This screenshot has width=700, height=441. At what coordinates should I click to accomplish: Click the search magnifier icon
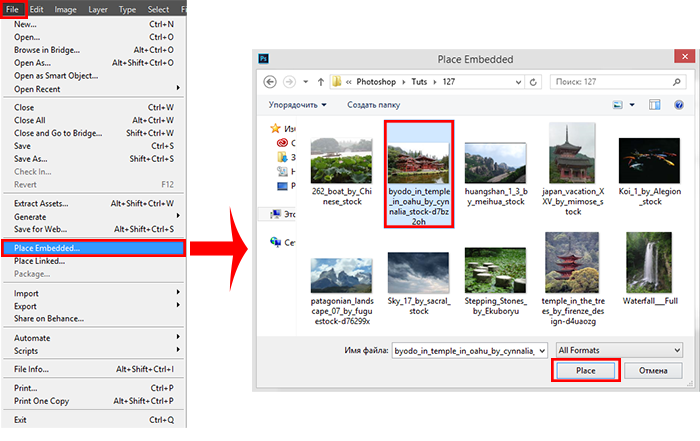(677, 82)
